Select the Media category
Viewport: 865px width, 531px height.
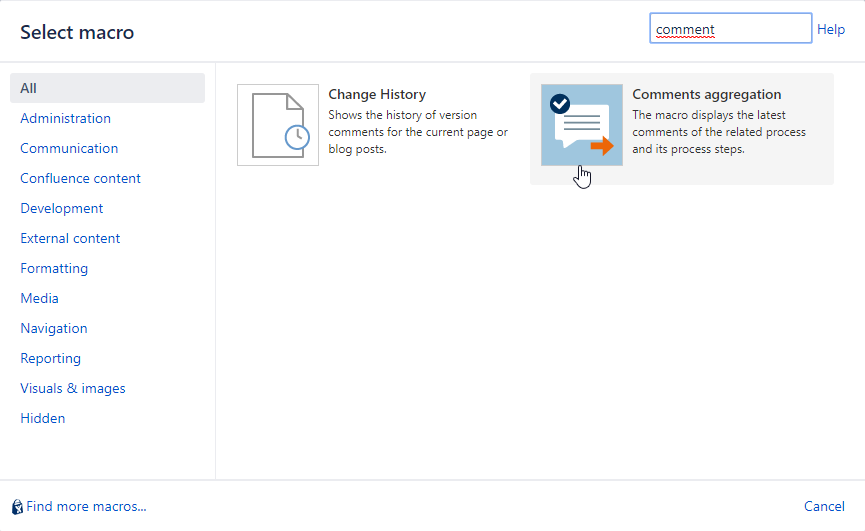(x=40, y=298)
